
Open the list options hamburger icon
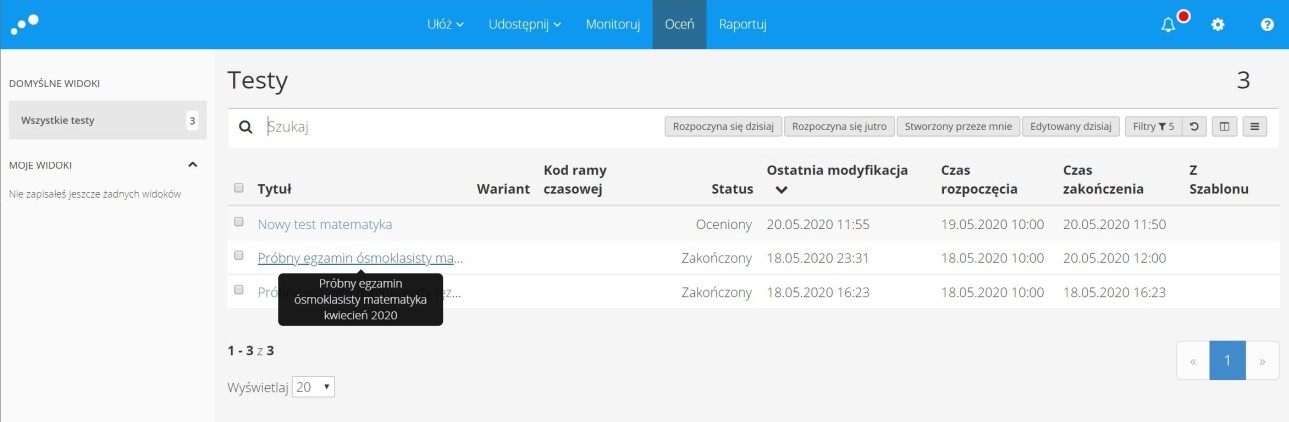pyautogui.click(x=1256, y=127)
